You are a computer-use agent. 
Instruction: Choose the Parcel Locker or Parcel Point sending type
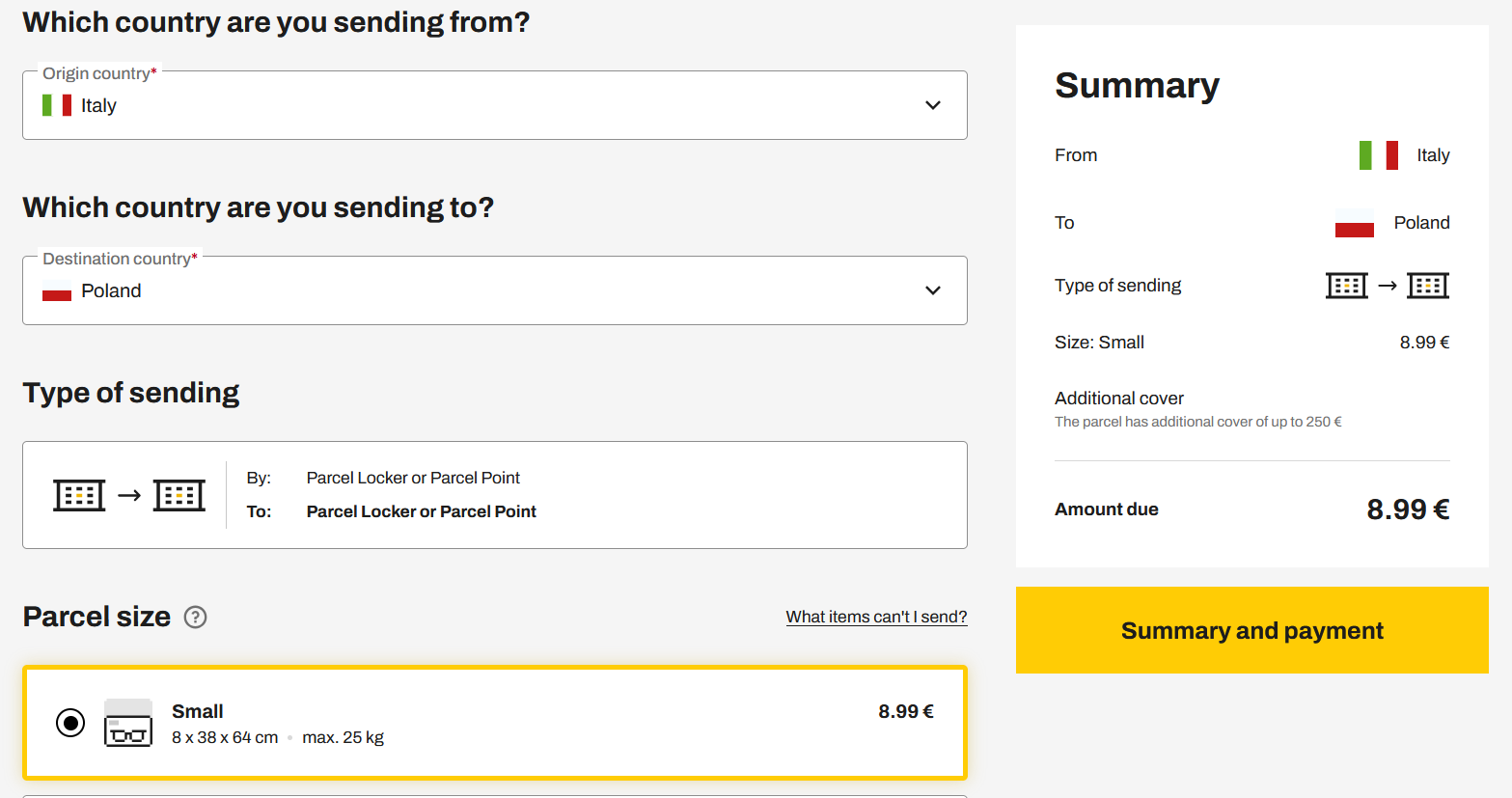coord(494,495)
